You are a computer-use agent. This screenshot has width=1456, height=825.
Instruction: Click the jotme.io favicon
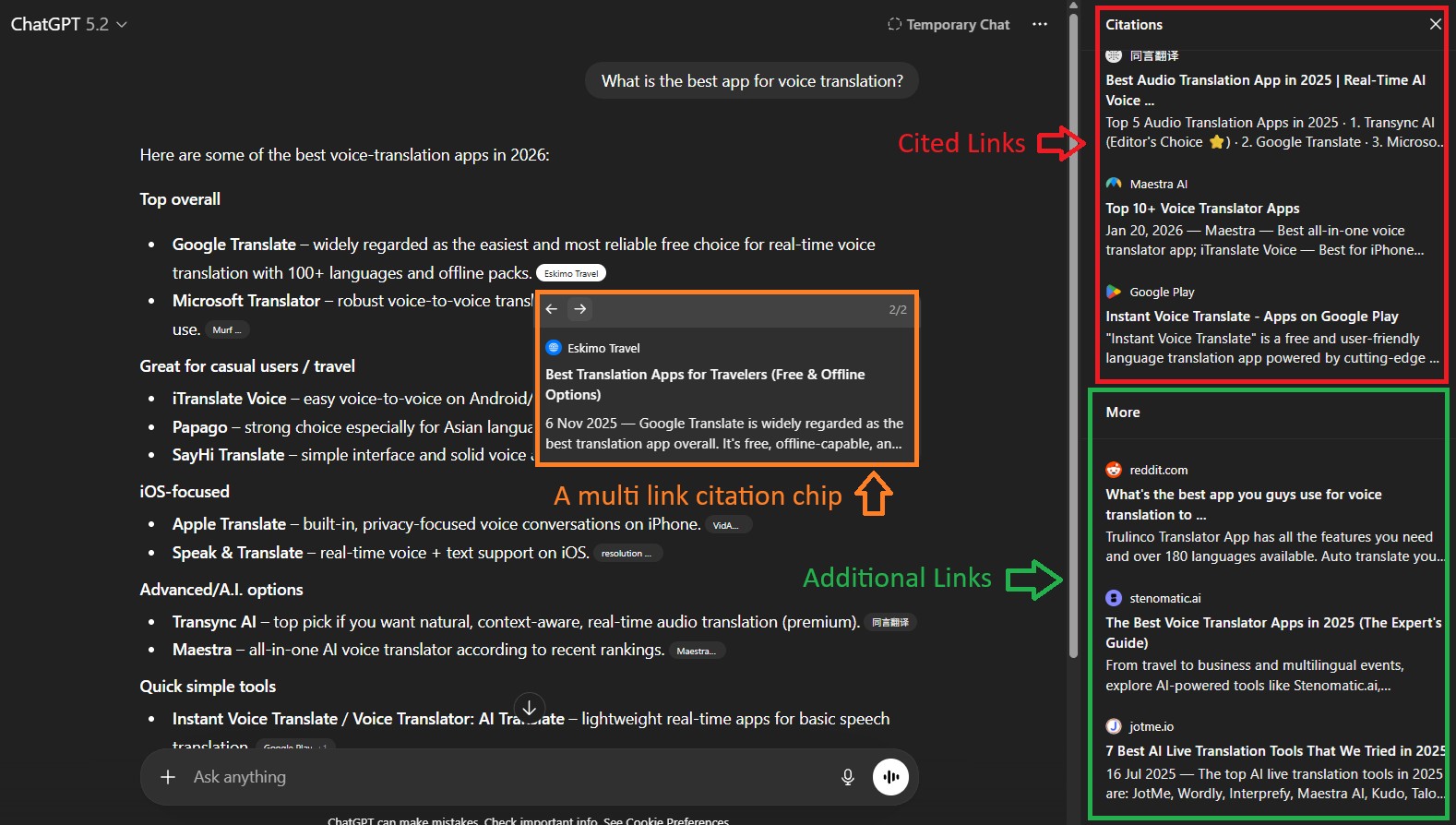point(1114,726)
